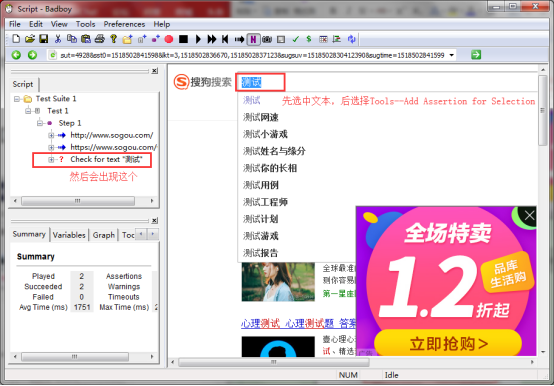
Task: Create a new script with the blank page icon
Action: click(x=16, y=39)
